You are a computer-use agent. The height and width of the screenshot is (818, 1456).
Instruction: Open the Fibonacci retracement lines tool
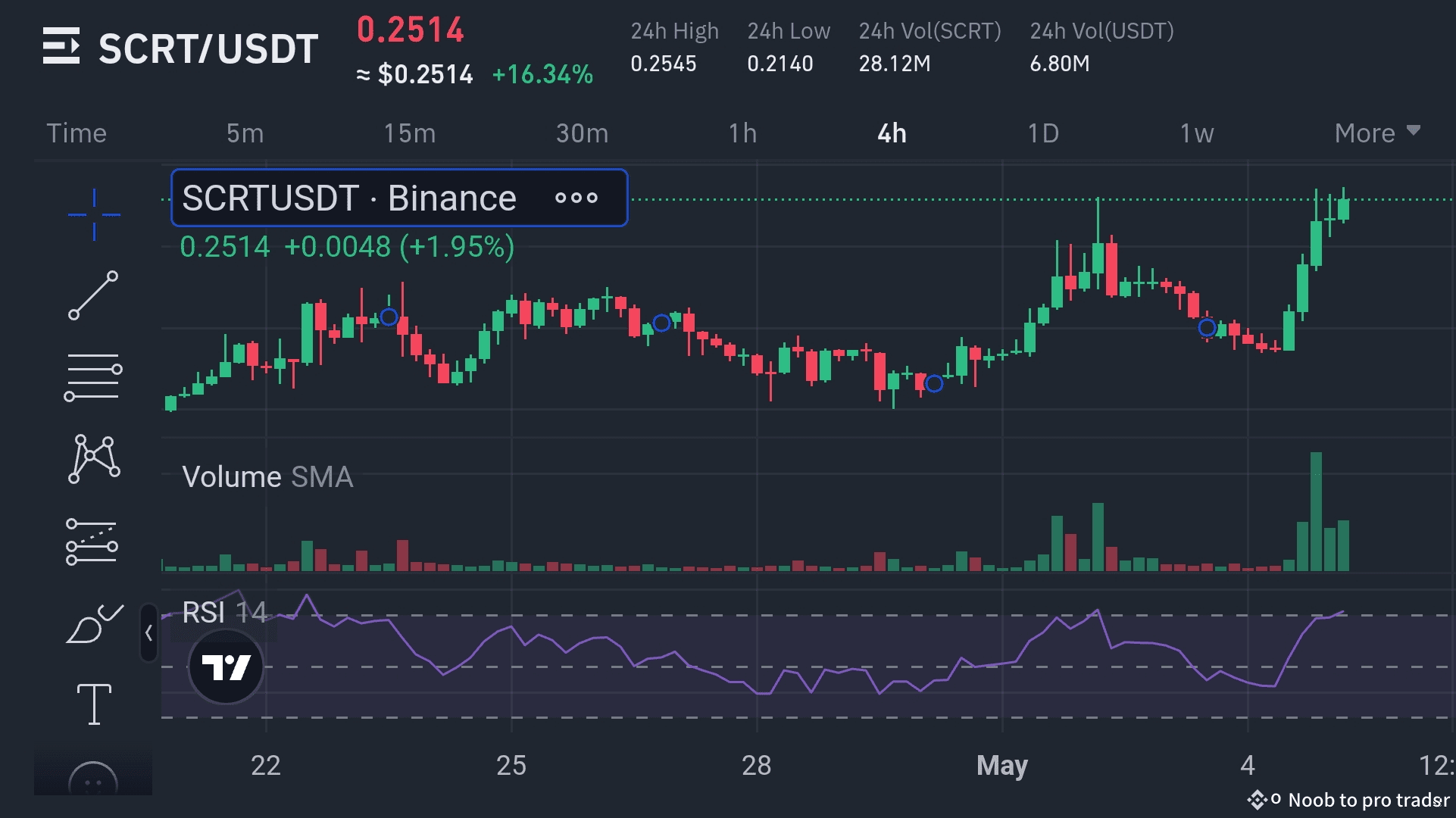click(93, 377)
